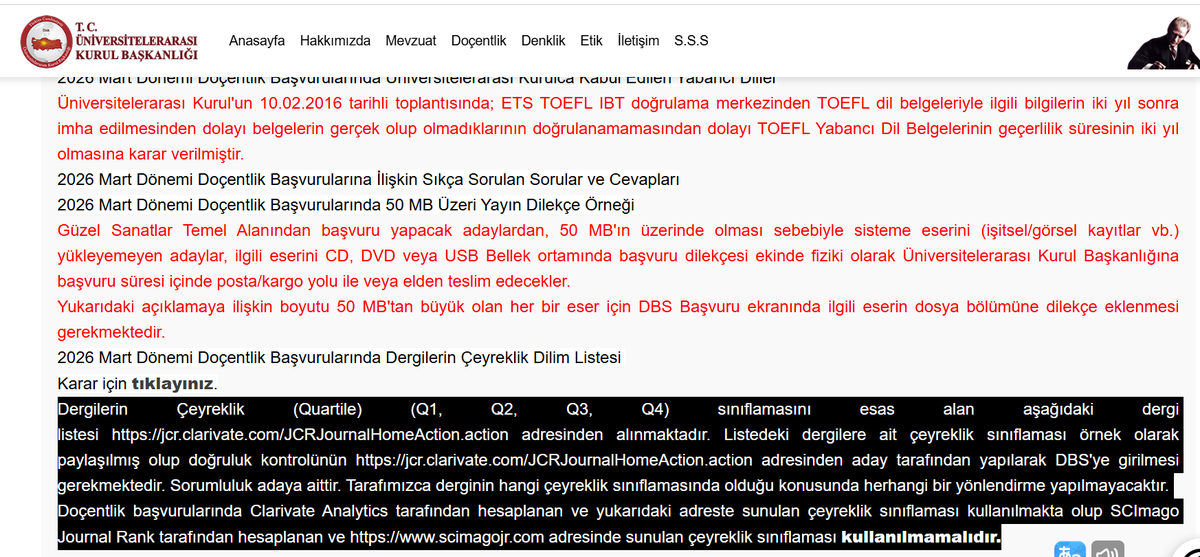Click the gray speaker read-aloud icon
1200x557 pixels.
[1107, 551]
